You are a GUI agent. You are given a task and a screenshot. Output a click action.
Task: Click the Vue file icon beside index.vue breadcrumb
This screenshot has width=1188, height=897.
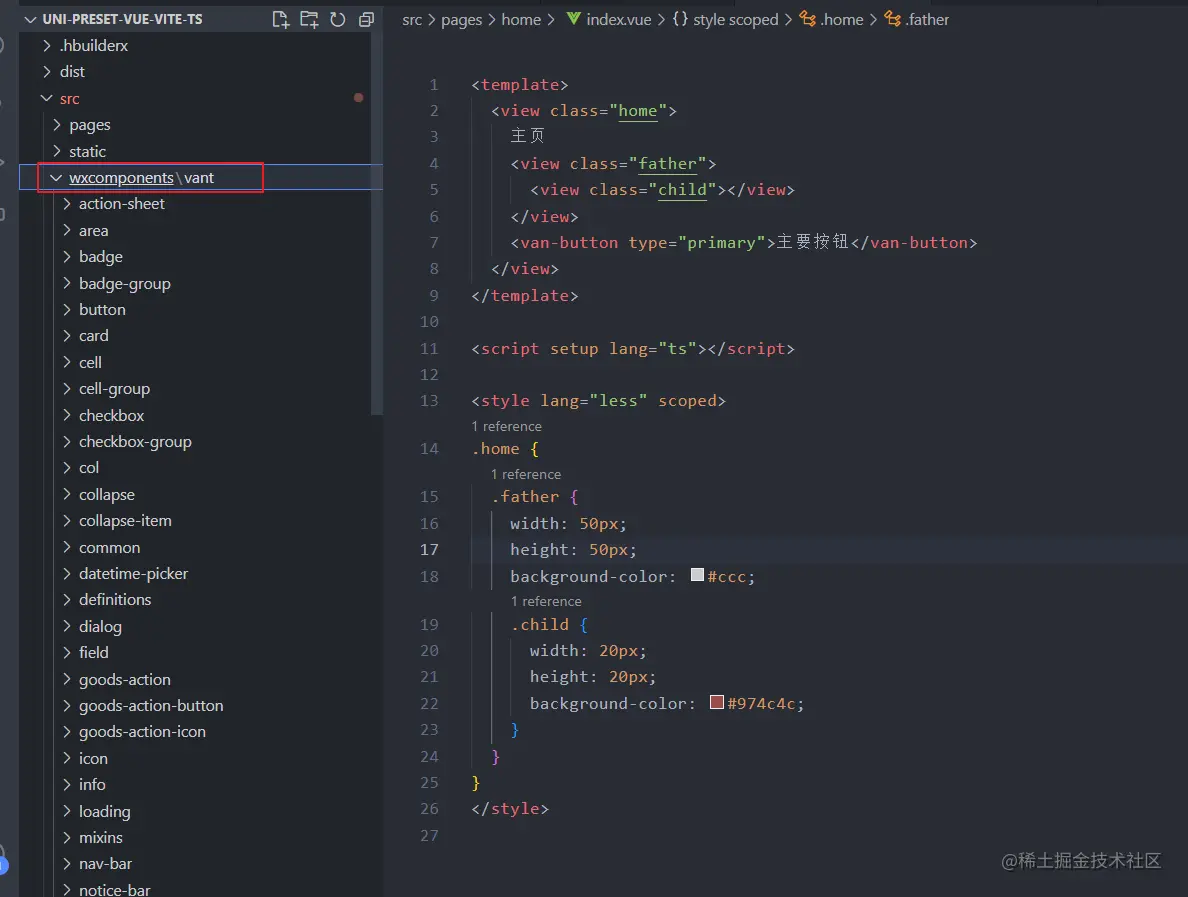574,19
